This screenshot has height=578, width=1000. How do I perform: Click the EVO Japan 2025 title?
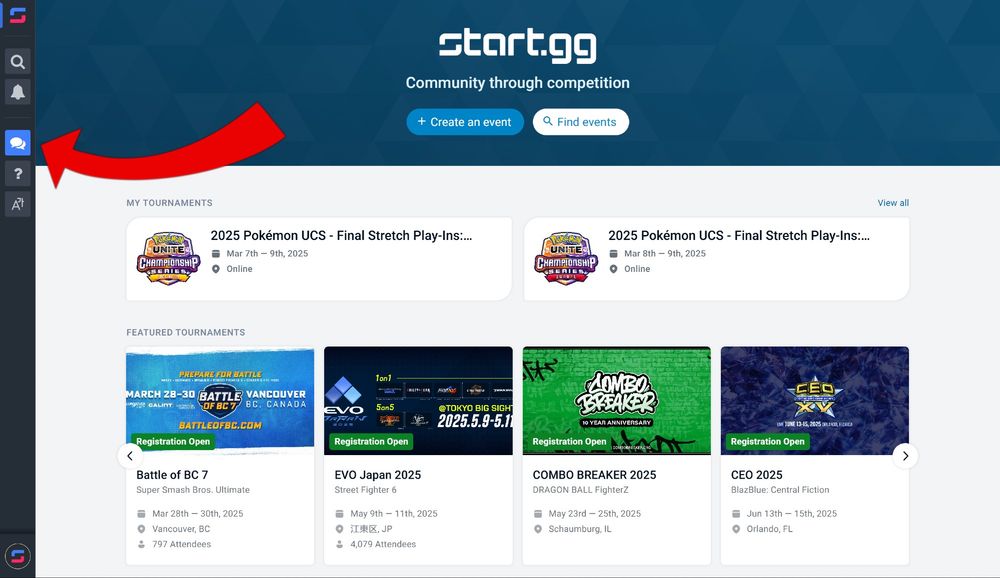click(x=378, y=475)
